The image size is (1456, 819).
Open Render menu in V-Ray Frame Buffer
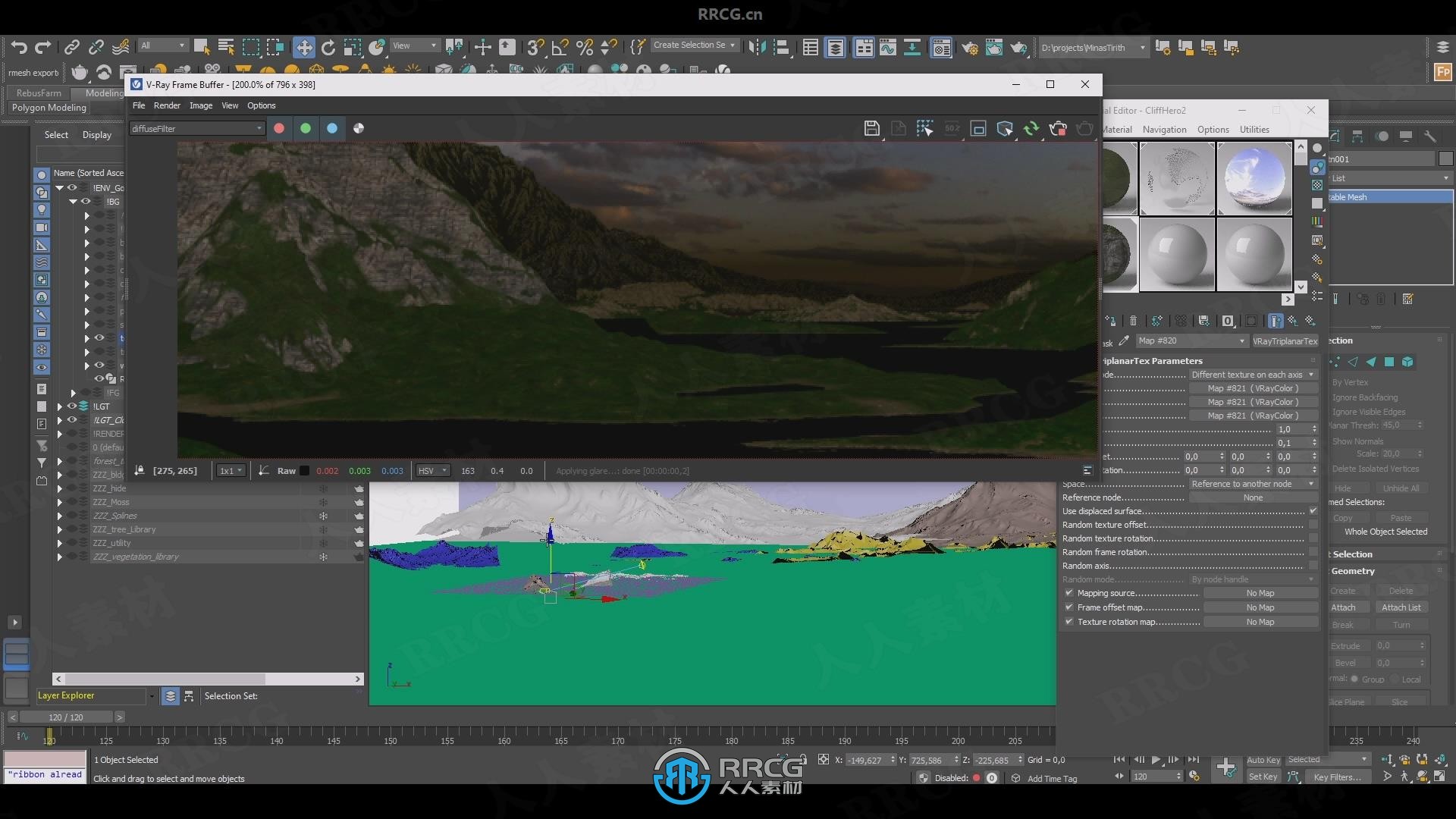(x=167, y=105)
